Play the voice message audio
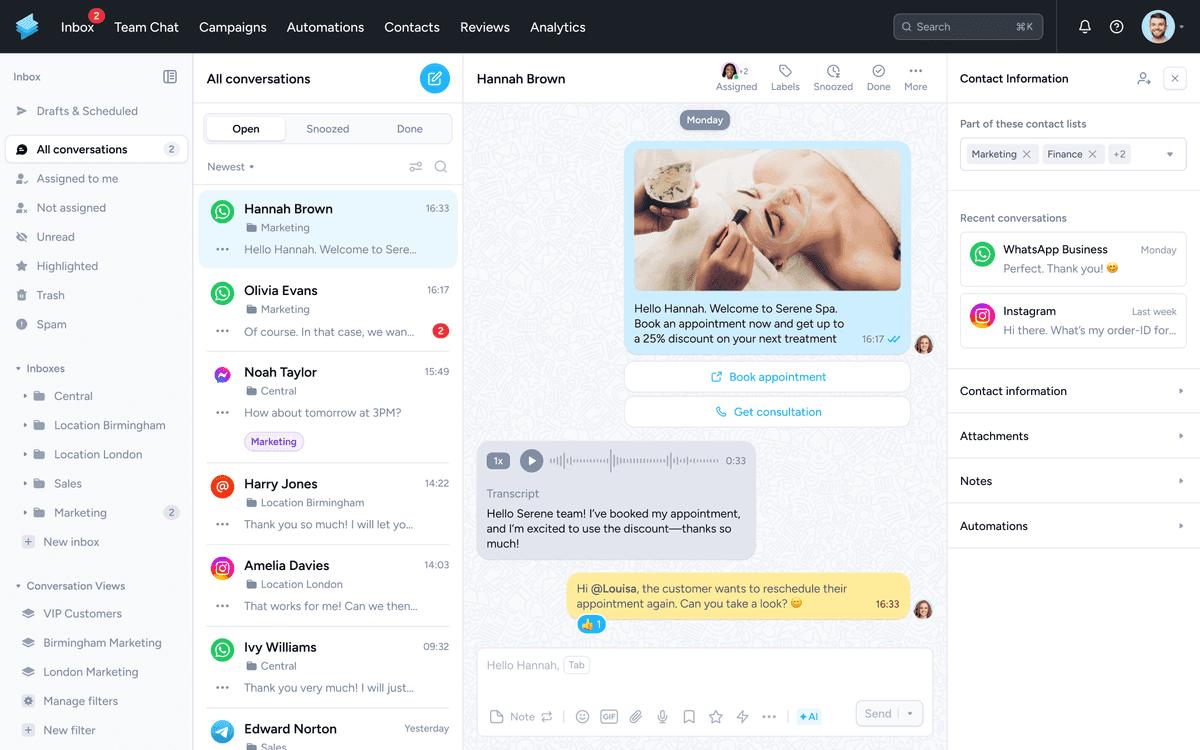The width and height of the screenshot is (1200, 750). [531, 460]
